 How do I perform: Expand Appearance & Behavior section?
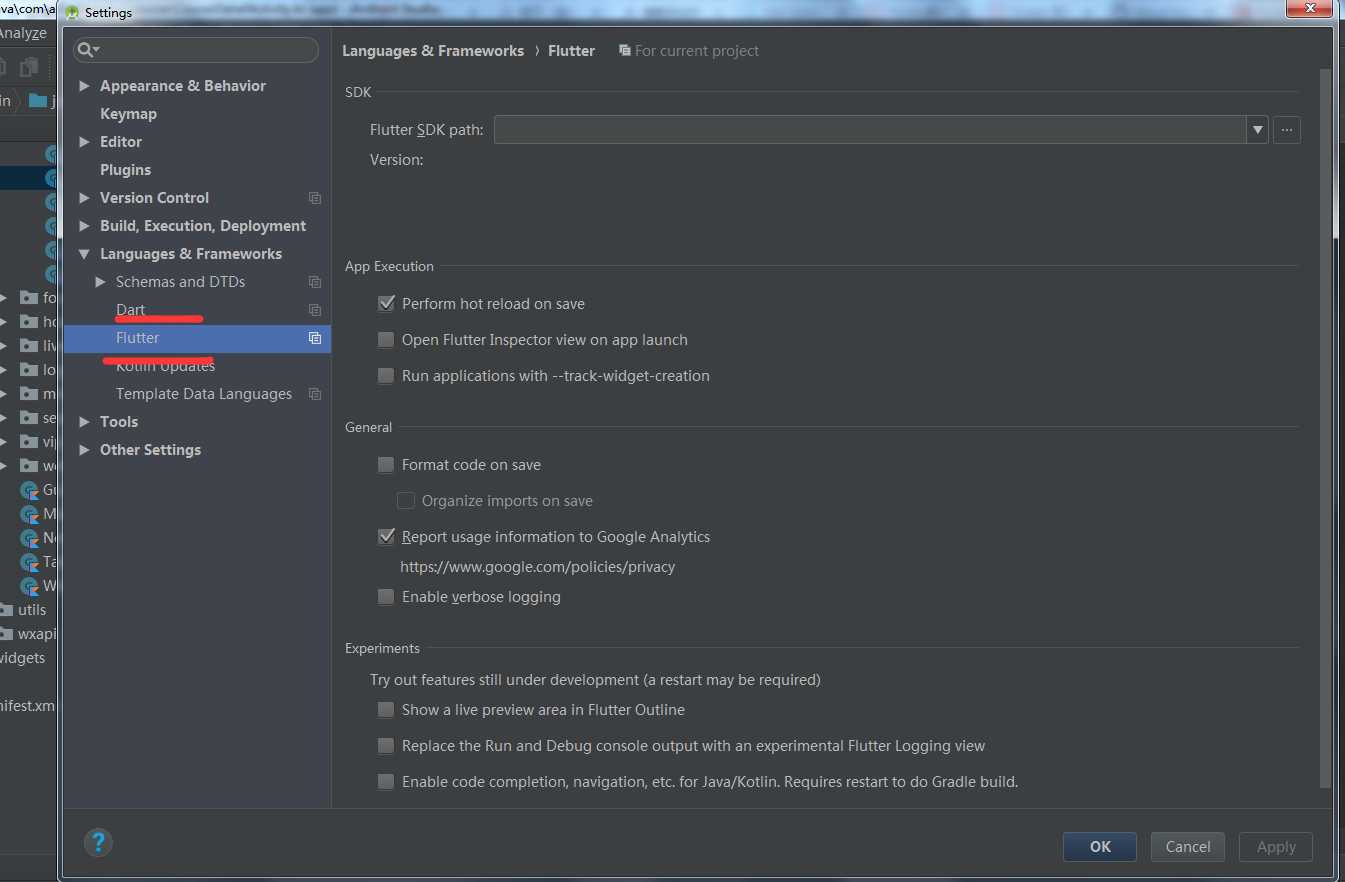(84, 86)
